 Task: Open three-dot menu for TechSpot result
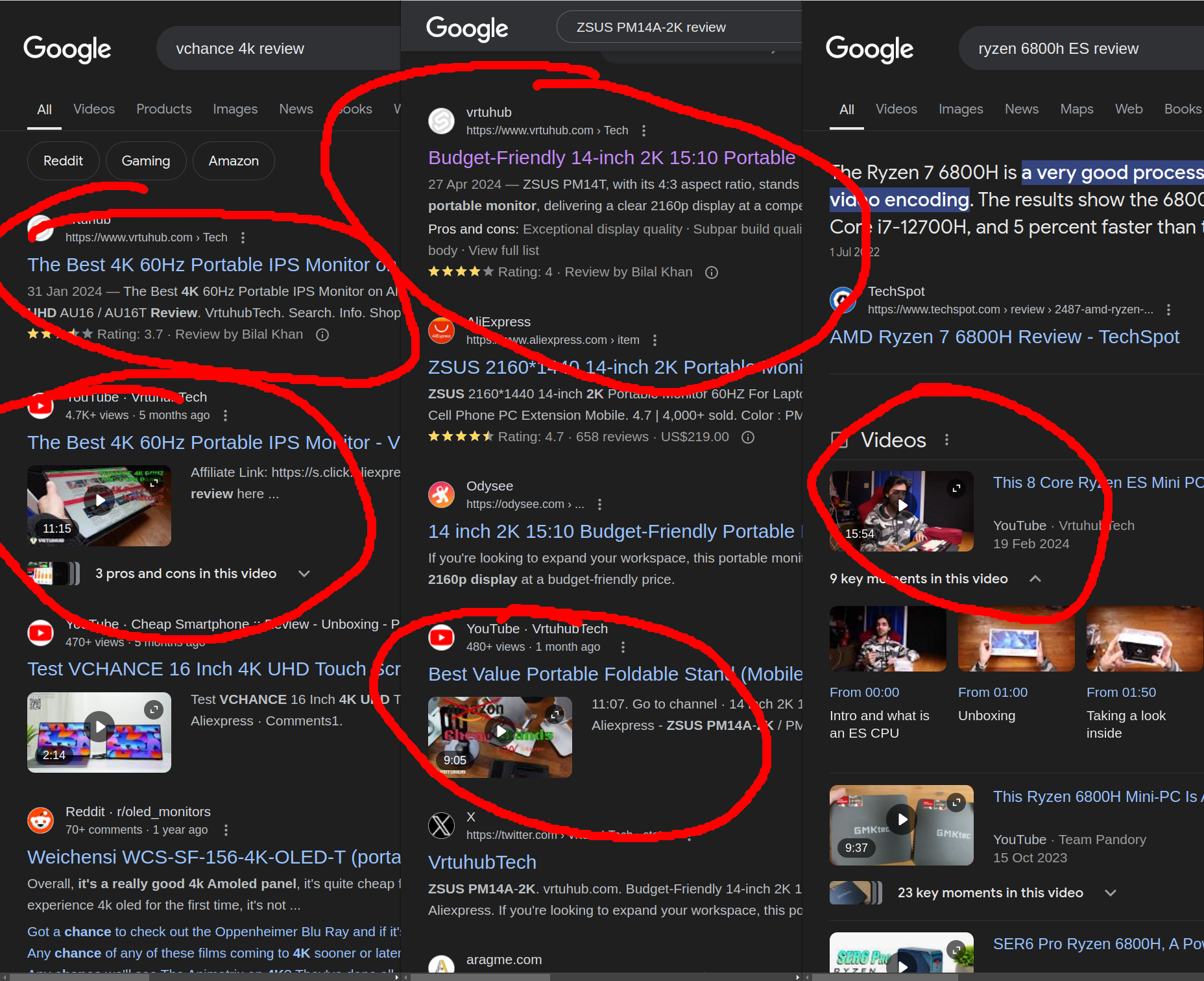1168,309
